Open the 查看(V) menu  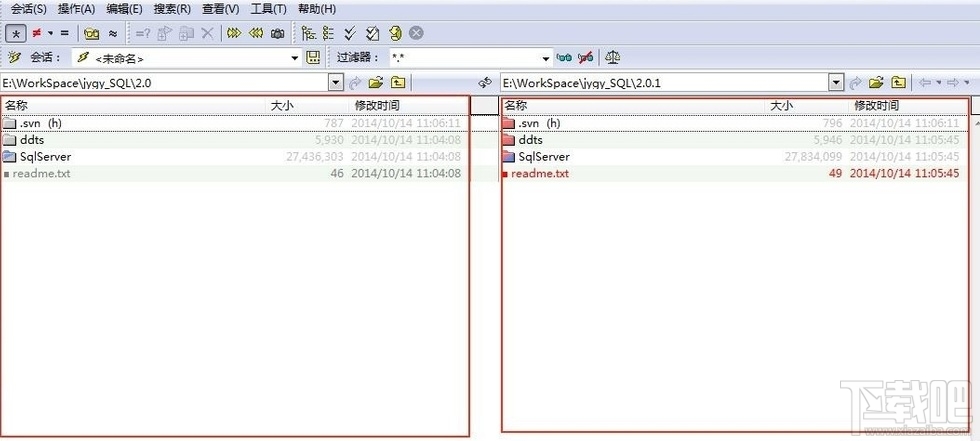(x=221, y=9)
